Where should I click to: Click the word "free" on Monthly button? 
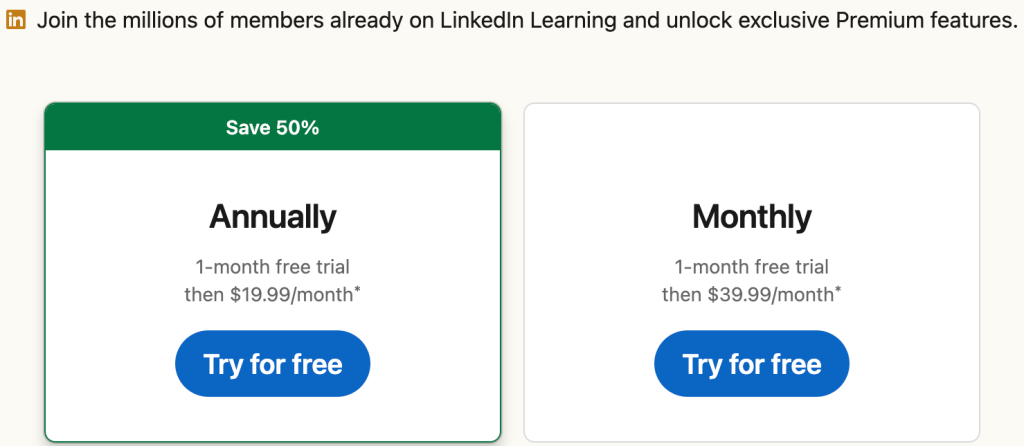point(793,364)
